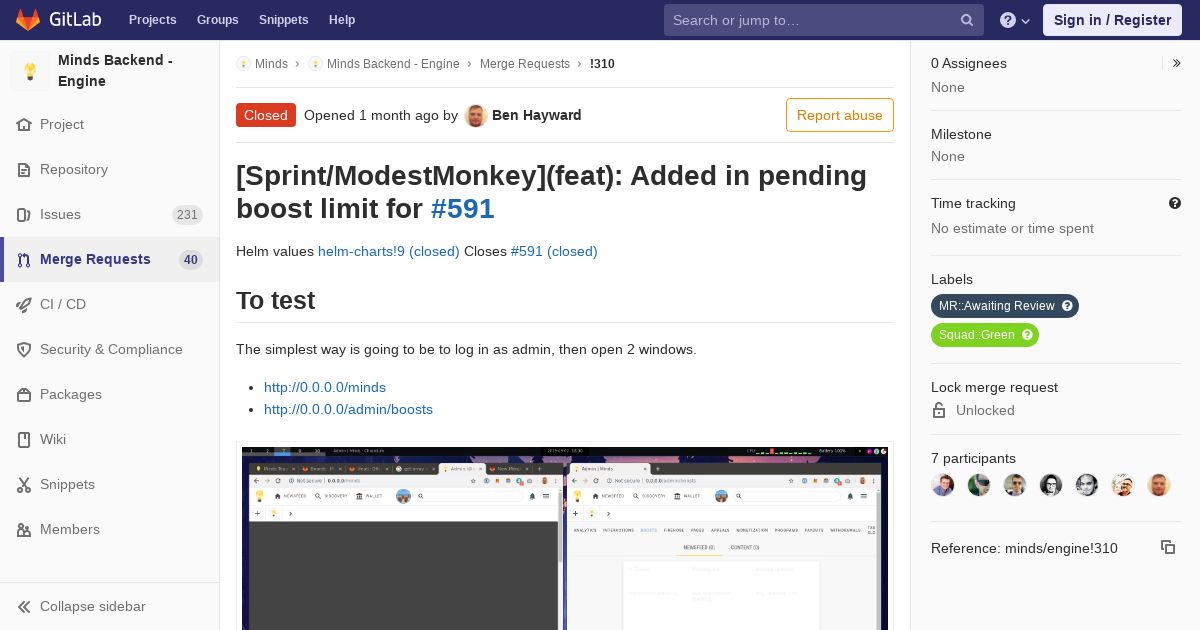Click the Sign in / Register button
The image size is (1200, 630).
coord(1112,20)
